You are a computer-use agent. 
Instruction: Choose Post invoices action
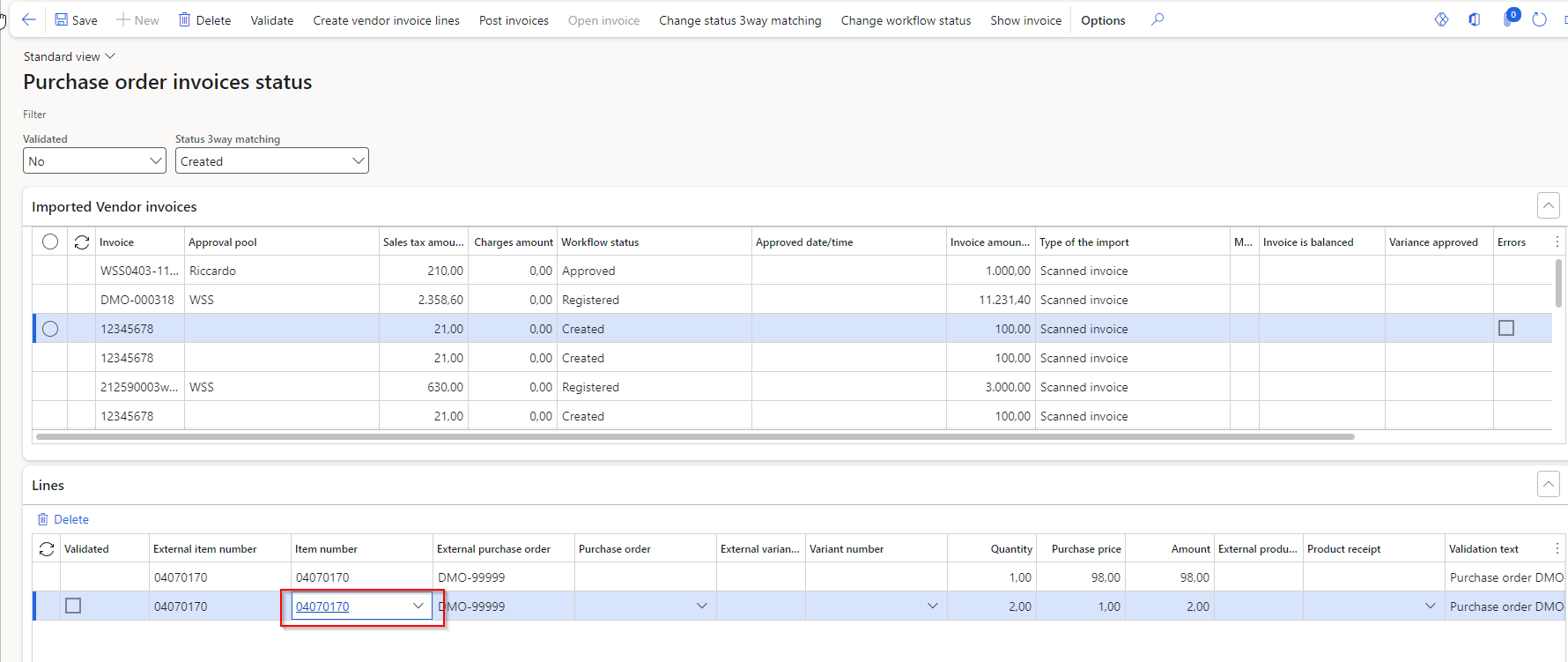click(x=514, y=19)
